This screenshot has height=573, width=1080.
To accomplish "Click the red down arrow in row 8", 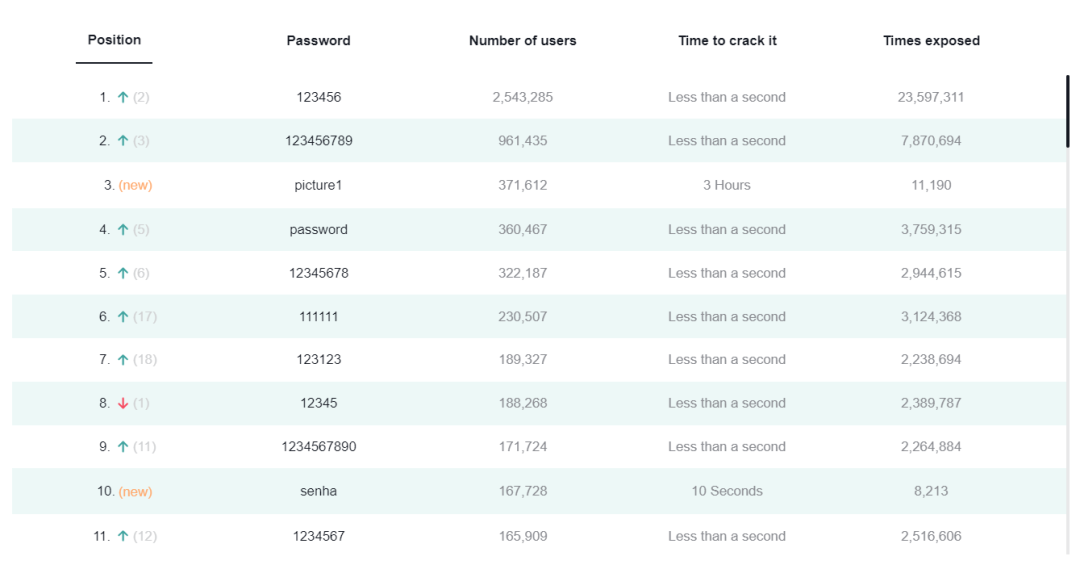I will point(123,403).
